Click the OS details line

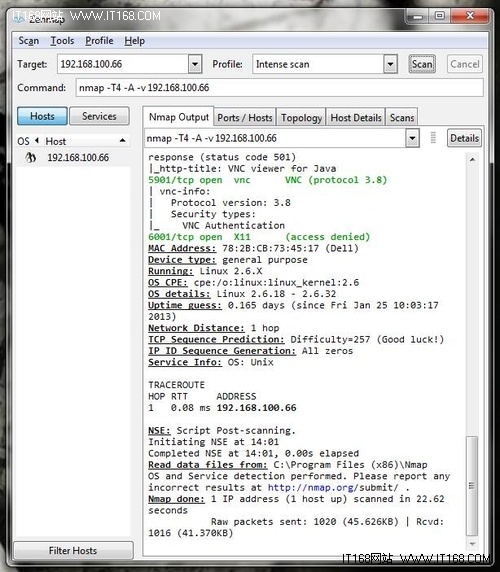pos(242,294)
